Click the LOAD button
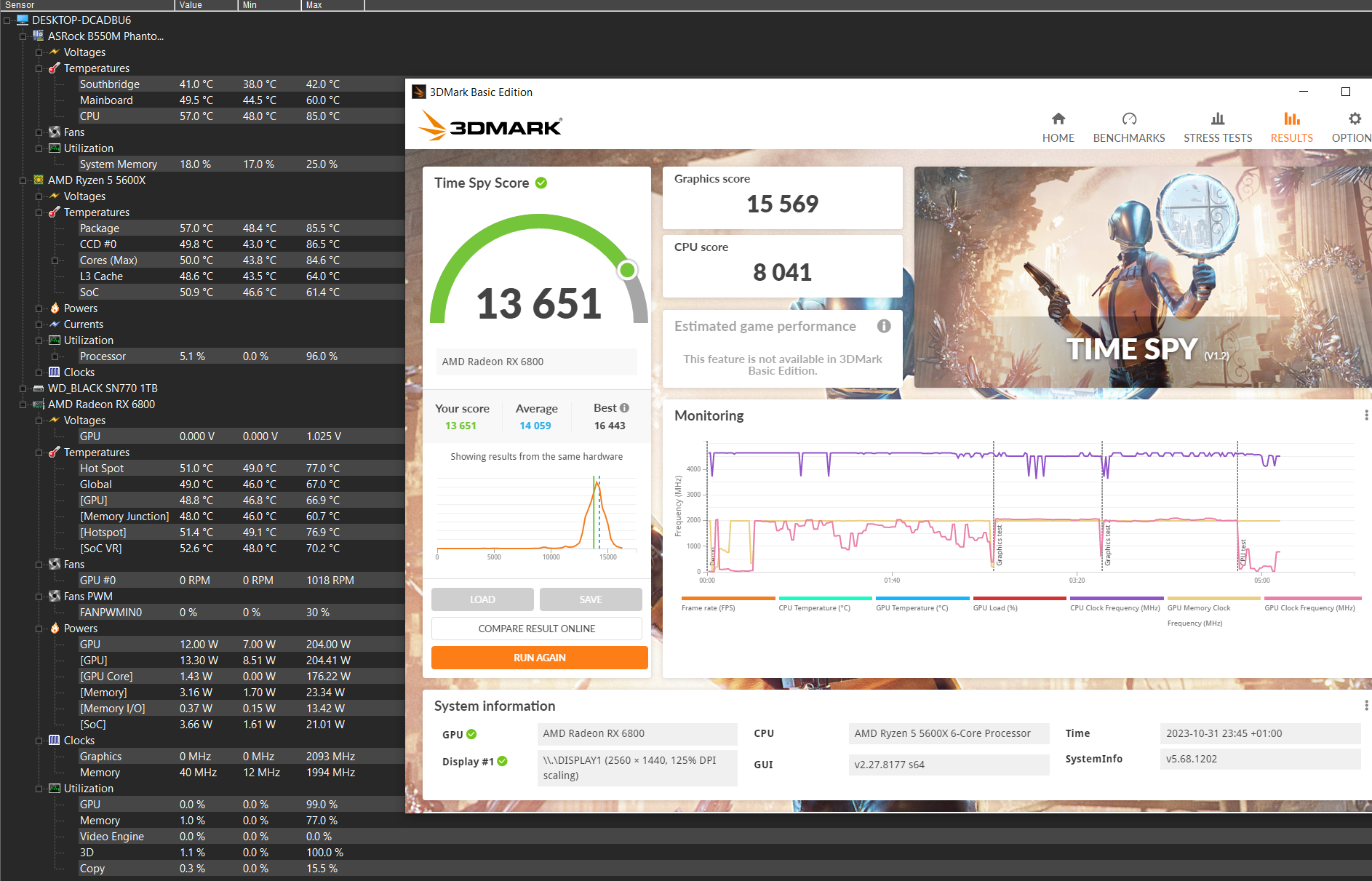 (482, 599)
